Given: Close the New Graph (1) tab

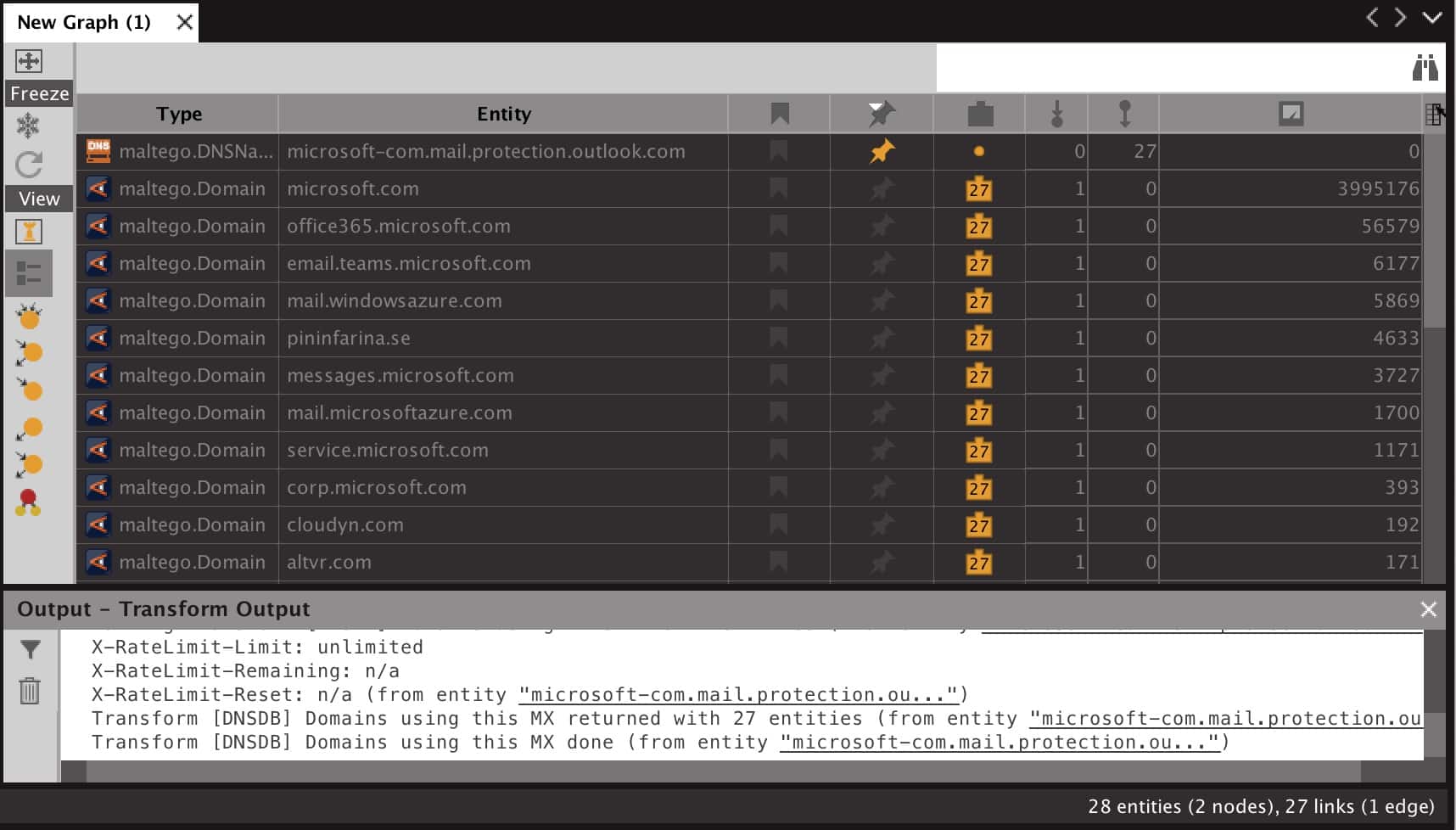Looking at the screenshot, I should point(184,22).
